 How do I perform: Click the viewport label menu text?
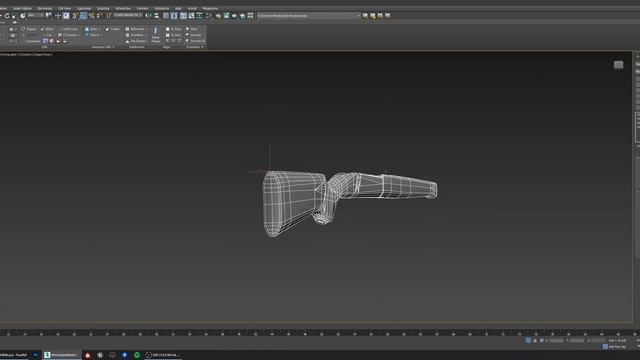coord(26,54)
